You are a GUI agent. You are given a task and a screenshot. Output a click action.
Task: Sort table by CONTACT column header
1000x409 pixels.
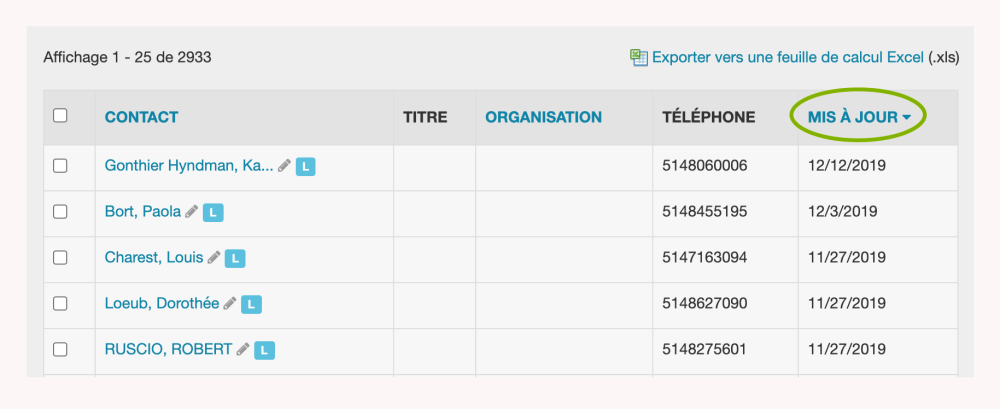tap(141, 117)
